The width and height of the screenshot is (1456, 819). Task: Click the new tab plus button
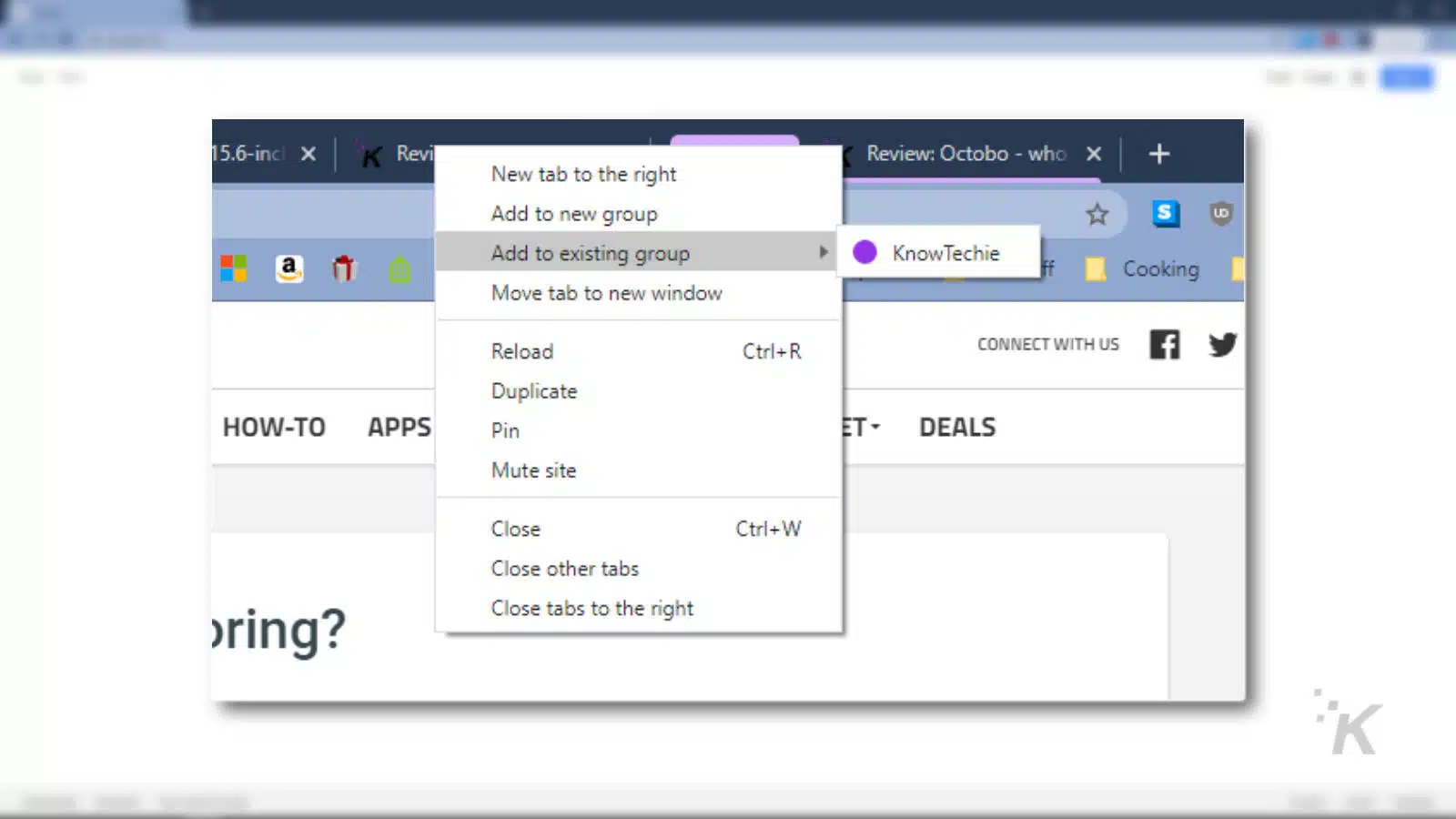[1159, 154]
